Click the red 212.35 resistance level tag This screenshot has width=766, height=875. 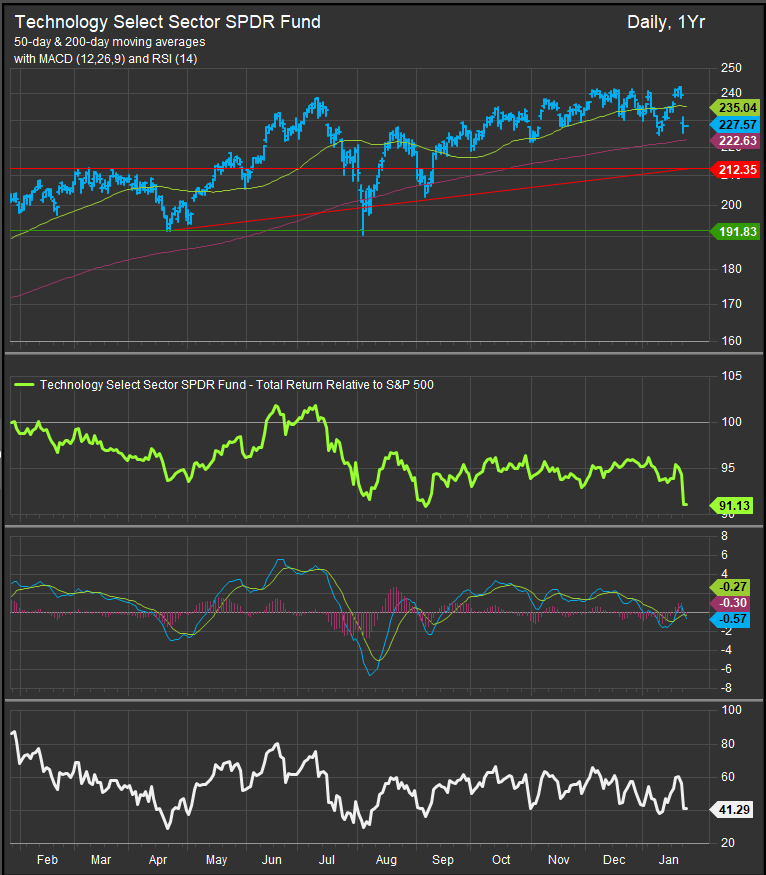click(734, 170)
